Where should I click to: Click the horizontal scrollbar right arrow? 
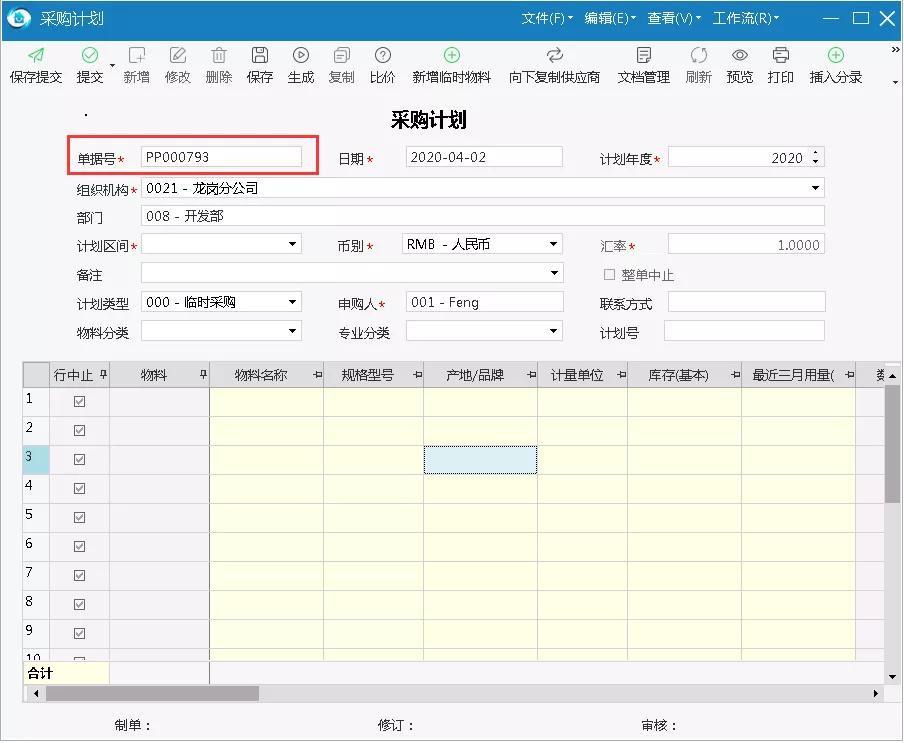[875, 693]
